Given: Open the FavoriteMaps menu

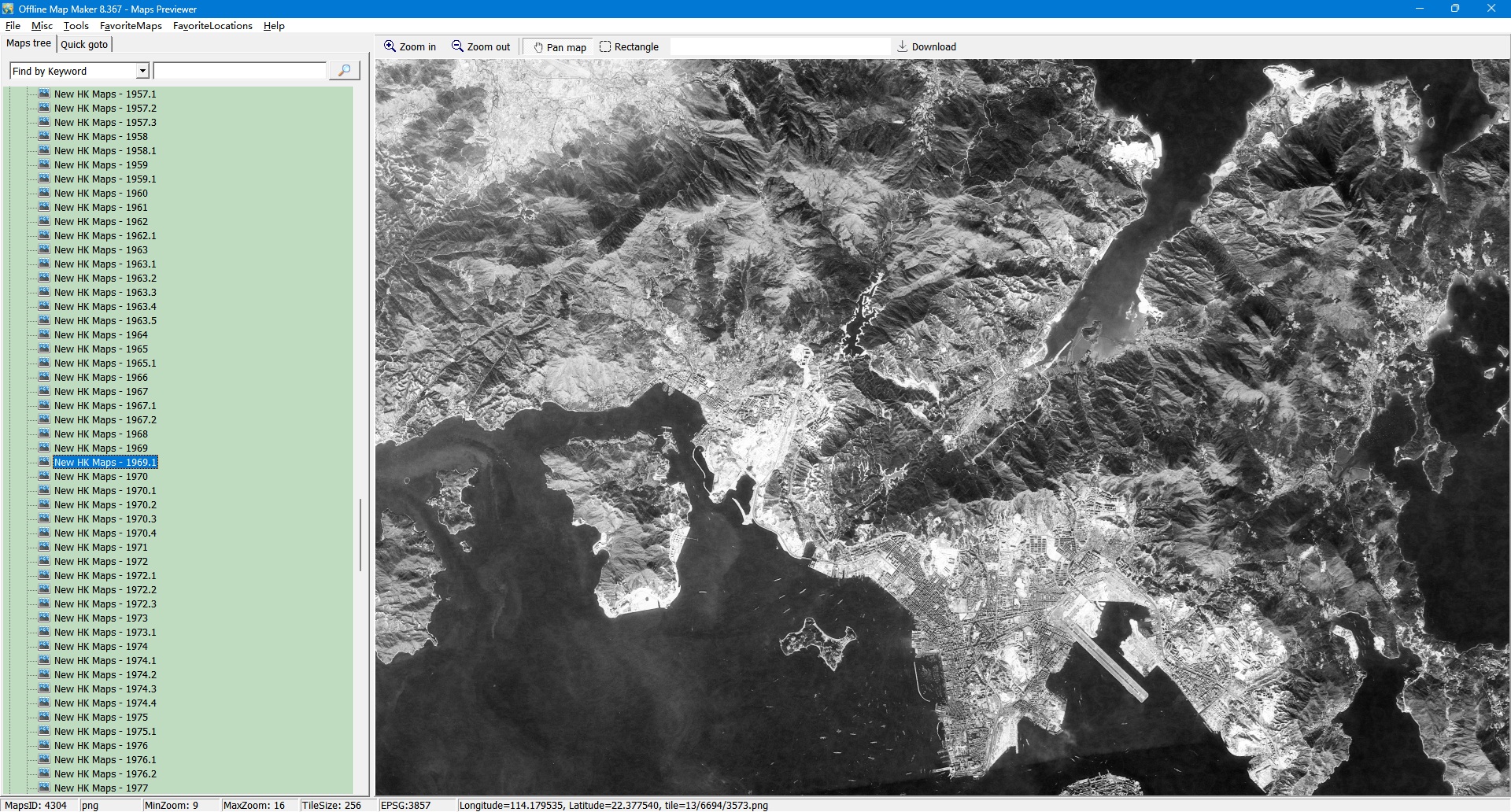Looking at the screenshot, I should (131, 25).
